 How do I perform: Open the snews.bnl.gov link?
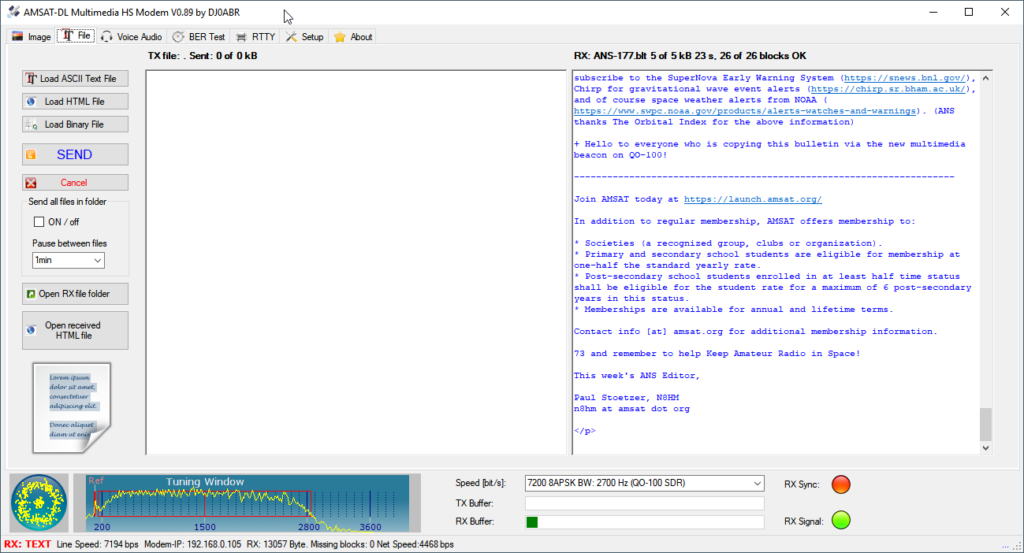(905, 78)
